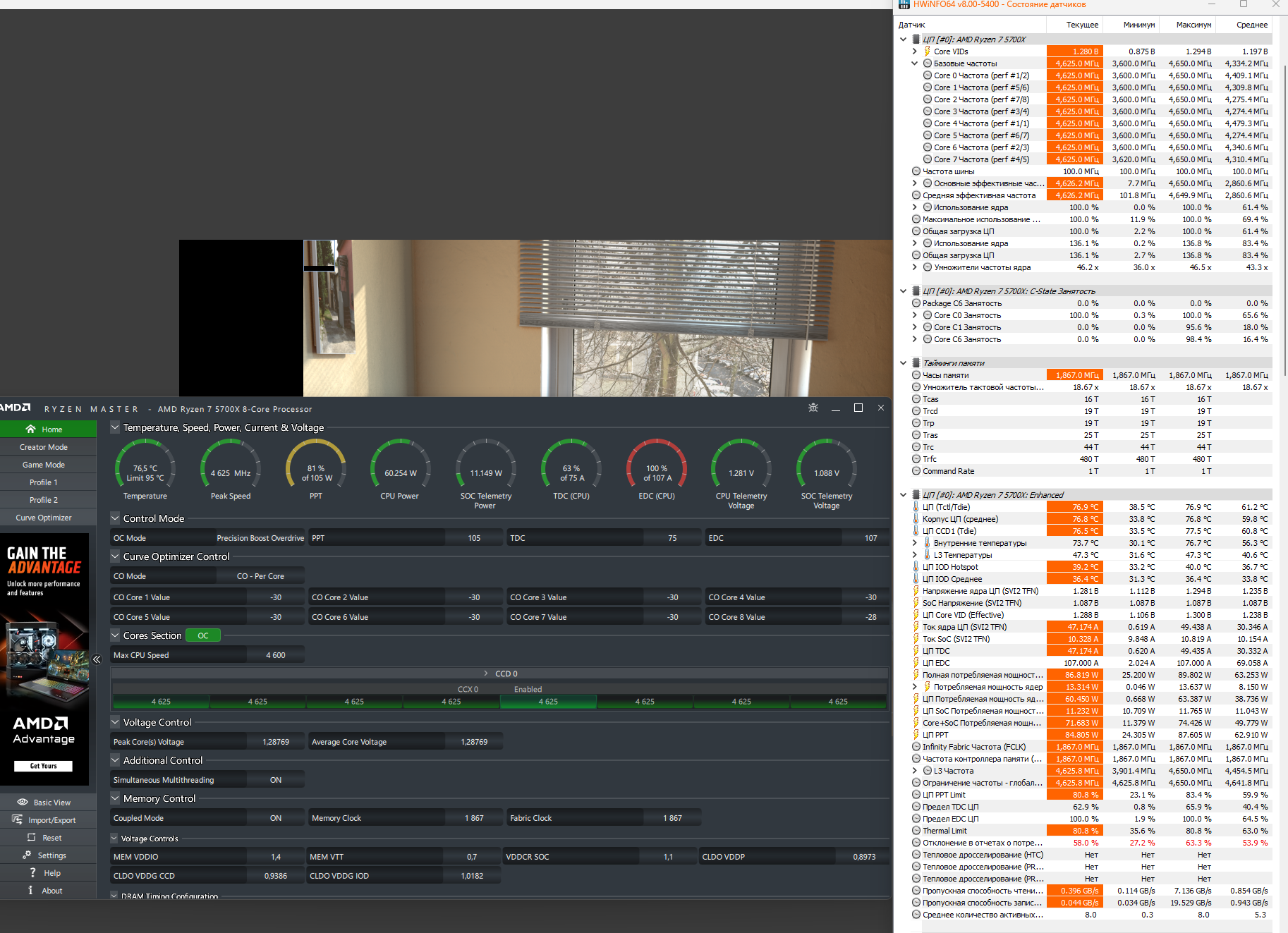Collapse the Тайминги памяти group
This screenshot has width=1288, height=933.
(904, 363)
